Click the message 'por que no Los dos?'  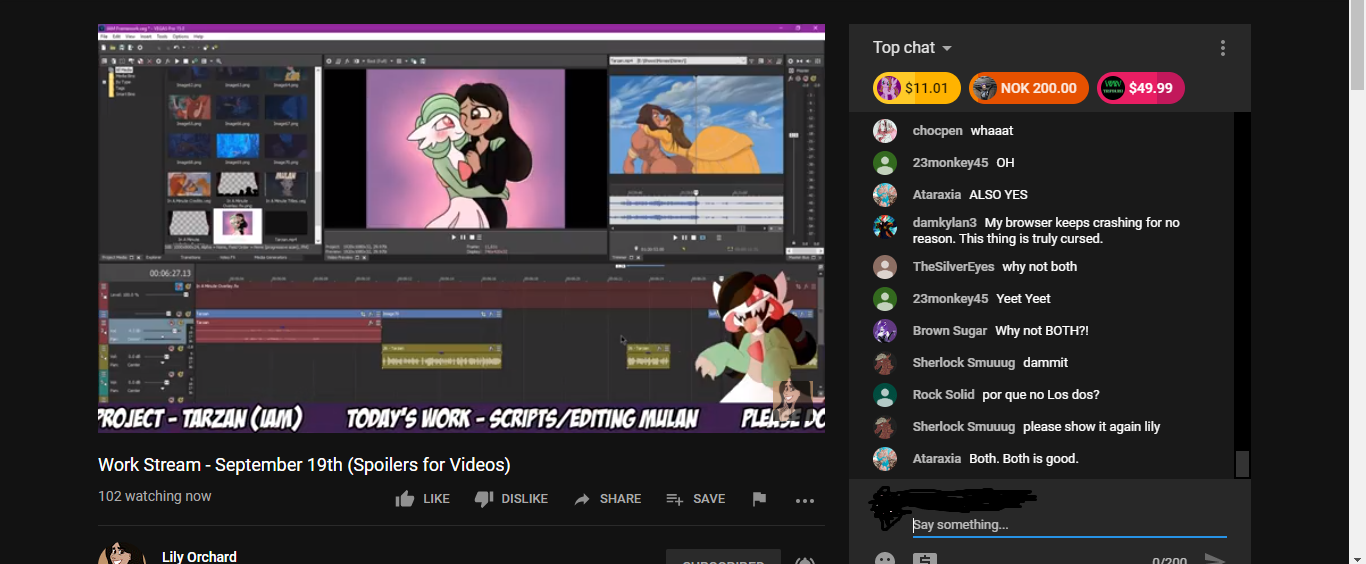click(1041, 395)
